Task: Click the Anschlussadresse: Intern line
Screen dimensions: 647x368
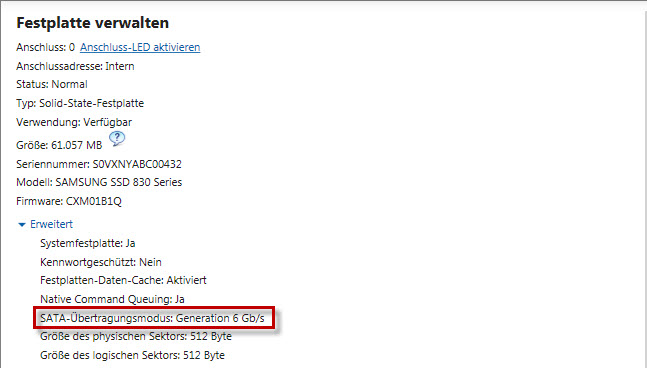Action: click(x=75, y=66)
